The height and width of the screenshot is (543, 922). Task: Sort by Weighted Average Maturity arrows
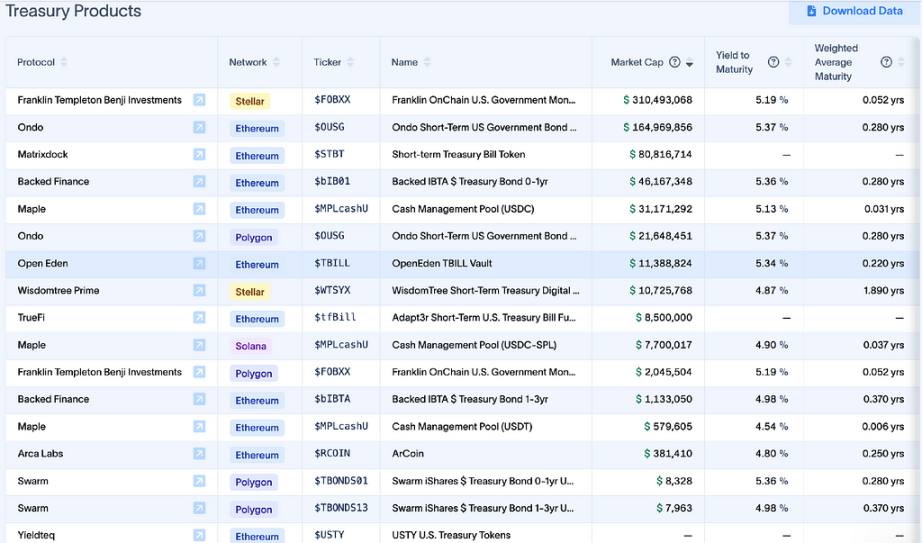point(901,62)
